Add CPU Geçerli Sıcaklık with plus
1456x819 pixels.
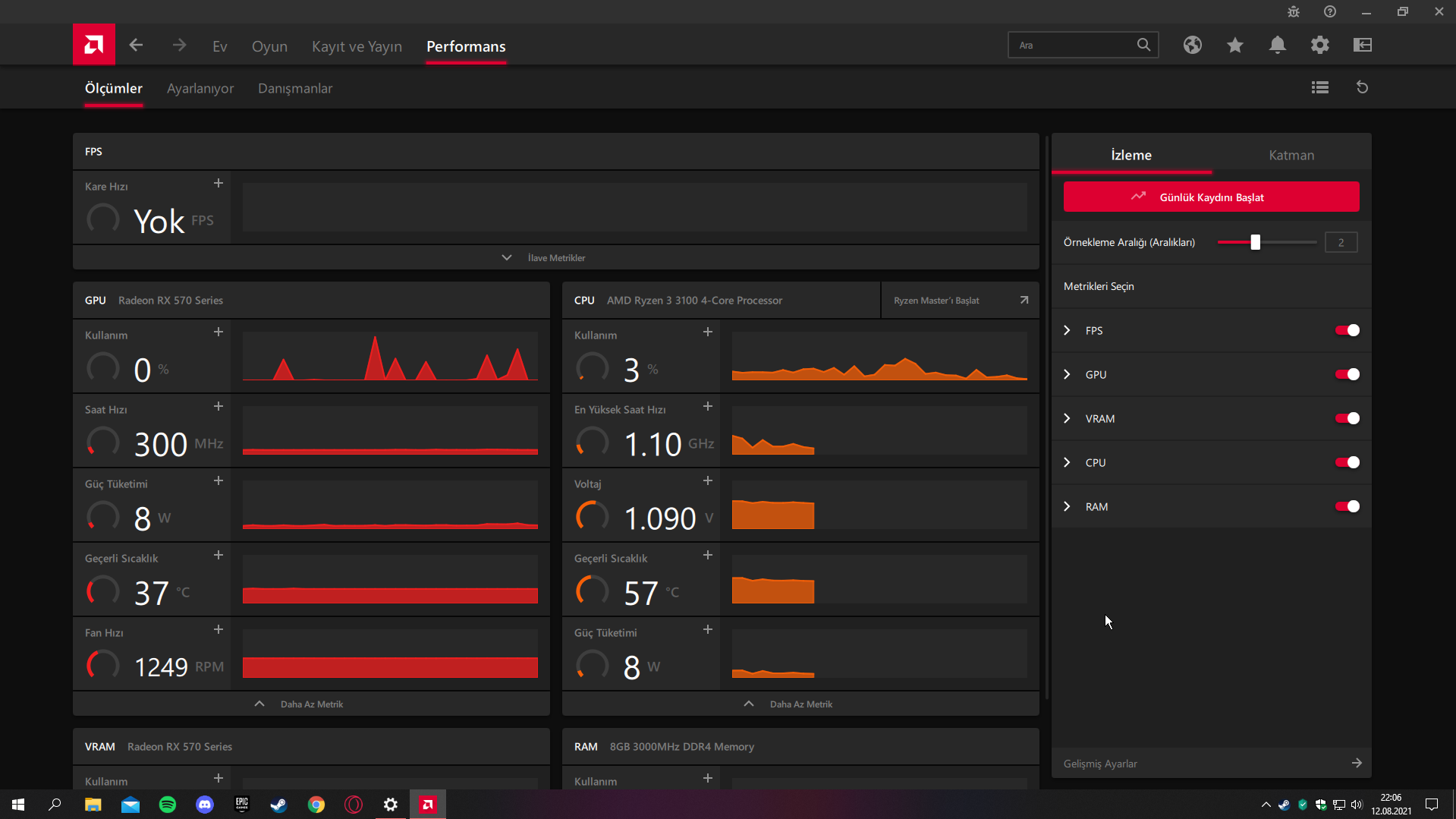pyautogui.click(x=708, y=556)
